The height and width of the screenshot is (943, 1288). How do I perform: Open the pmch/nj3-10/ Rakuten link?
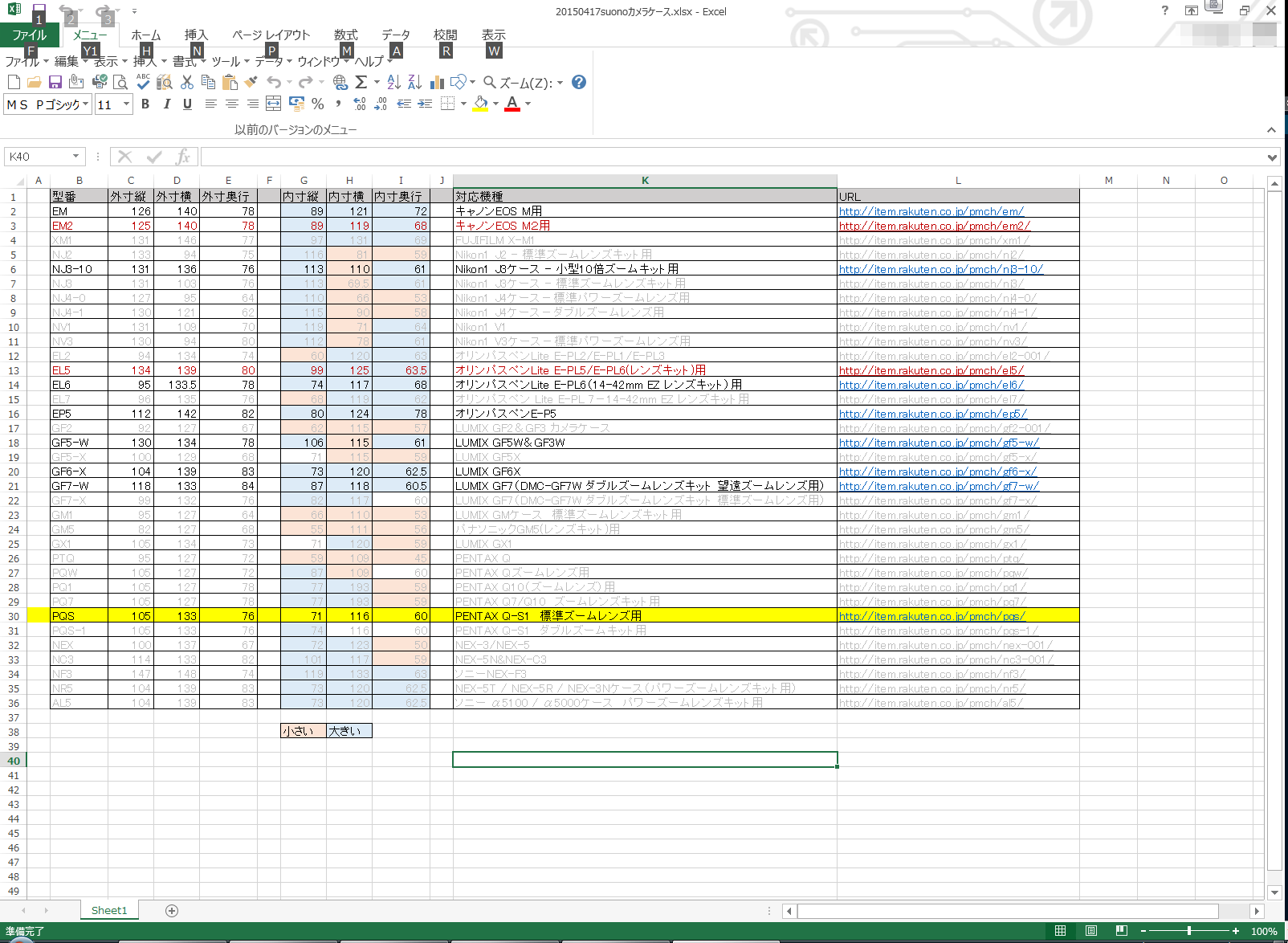coord(940,269)
